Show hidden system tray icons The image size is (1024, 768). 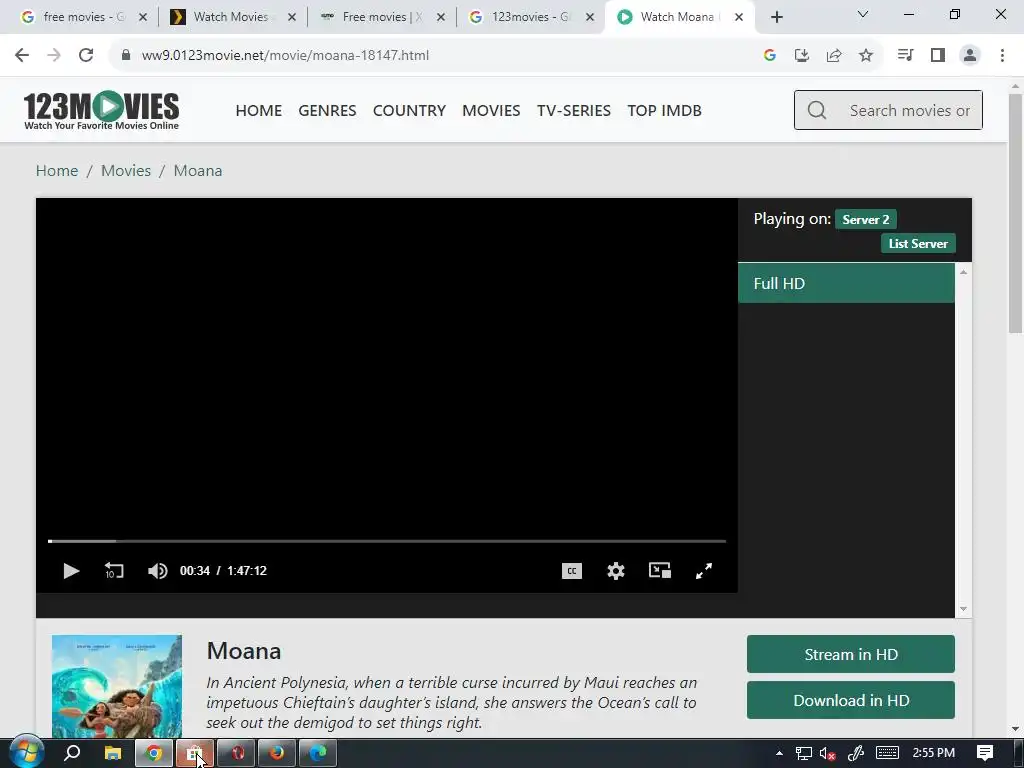pos(779,753)
